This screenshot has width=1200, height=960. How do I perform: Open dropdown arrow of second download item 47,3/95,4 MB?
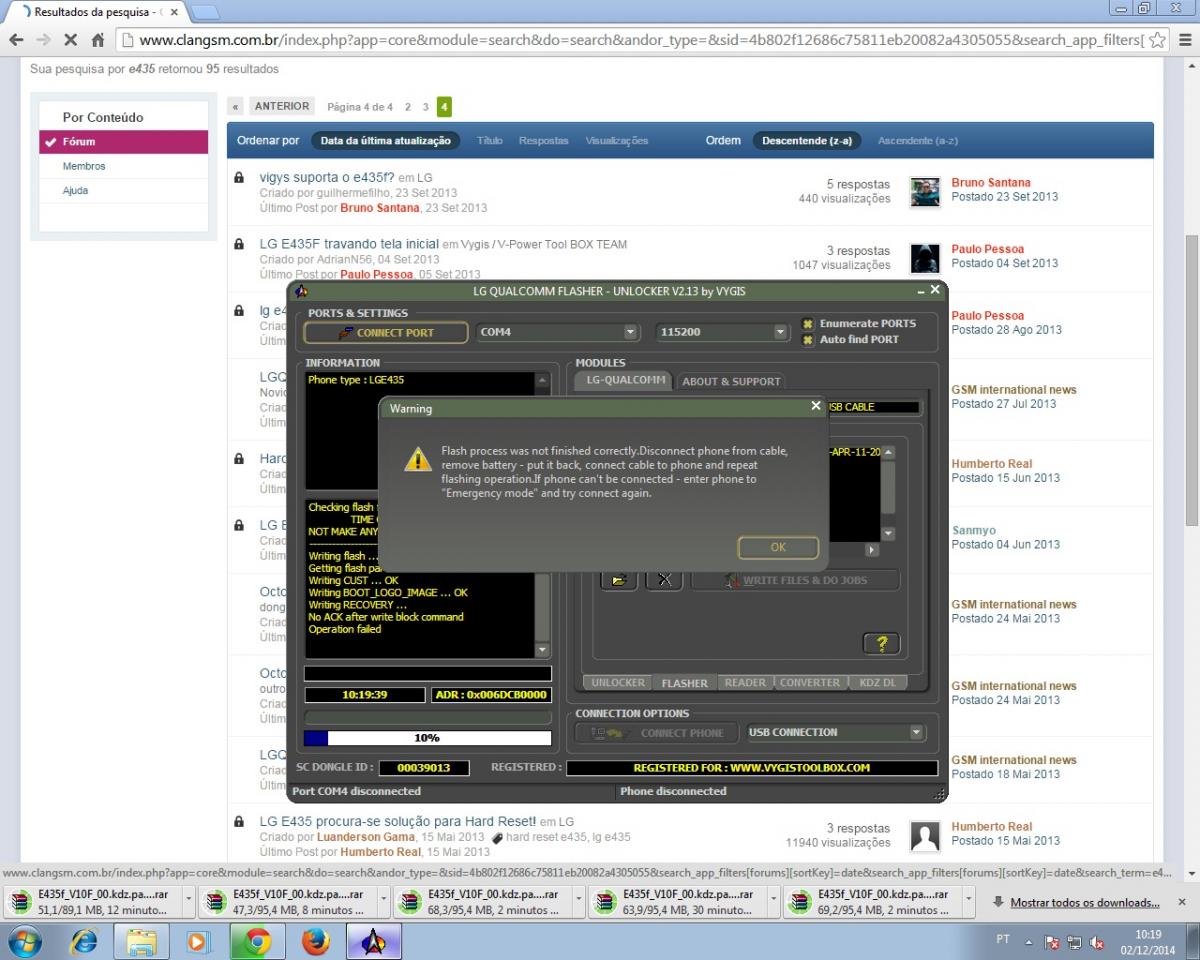pyautogui.click(x=384, y=902)
